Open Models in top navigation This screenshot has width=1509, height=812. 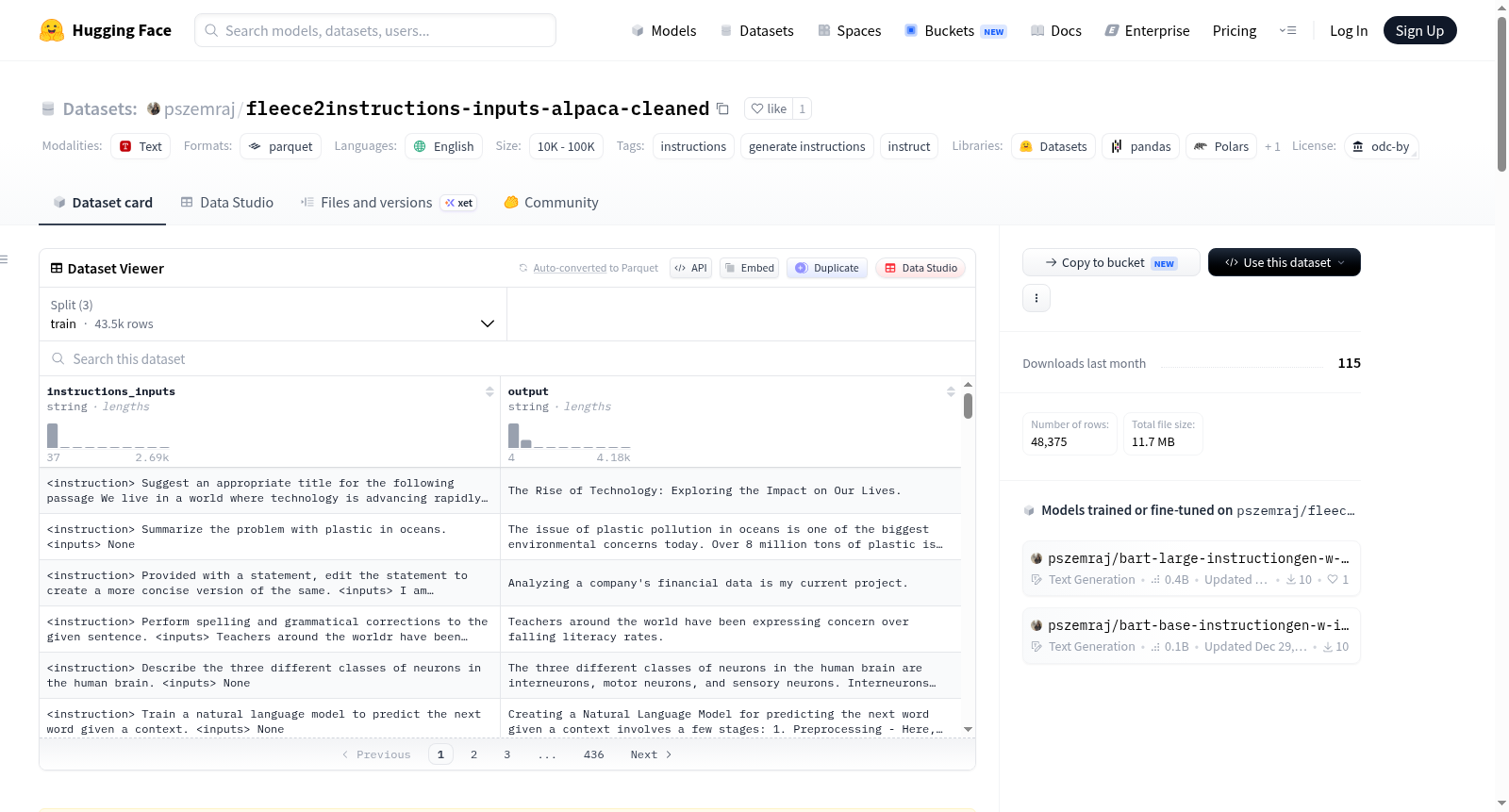coord(664,30)
